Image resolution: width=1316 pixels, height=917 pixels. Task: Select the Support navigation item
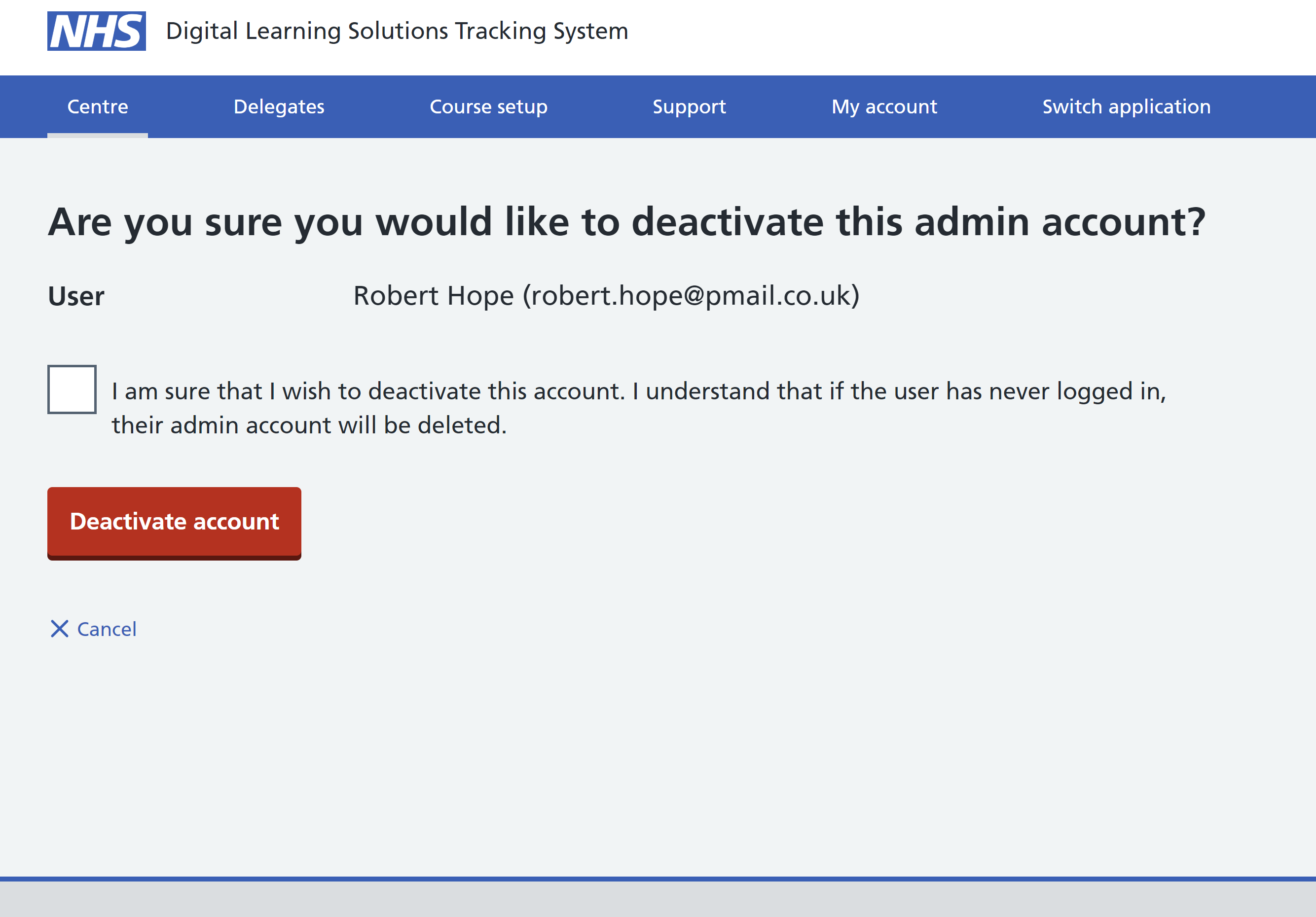[x=689, y=106]
